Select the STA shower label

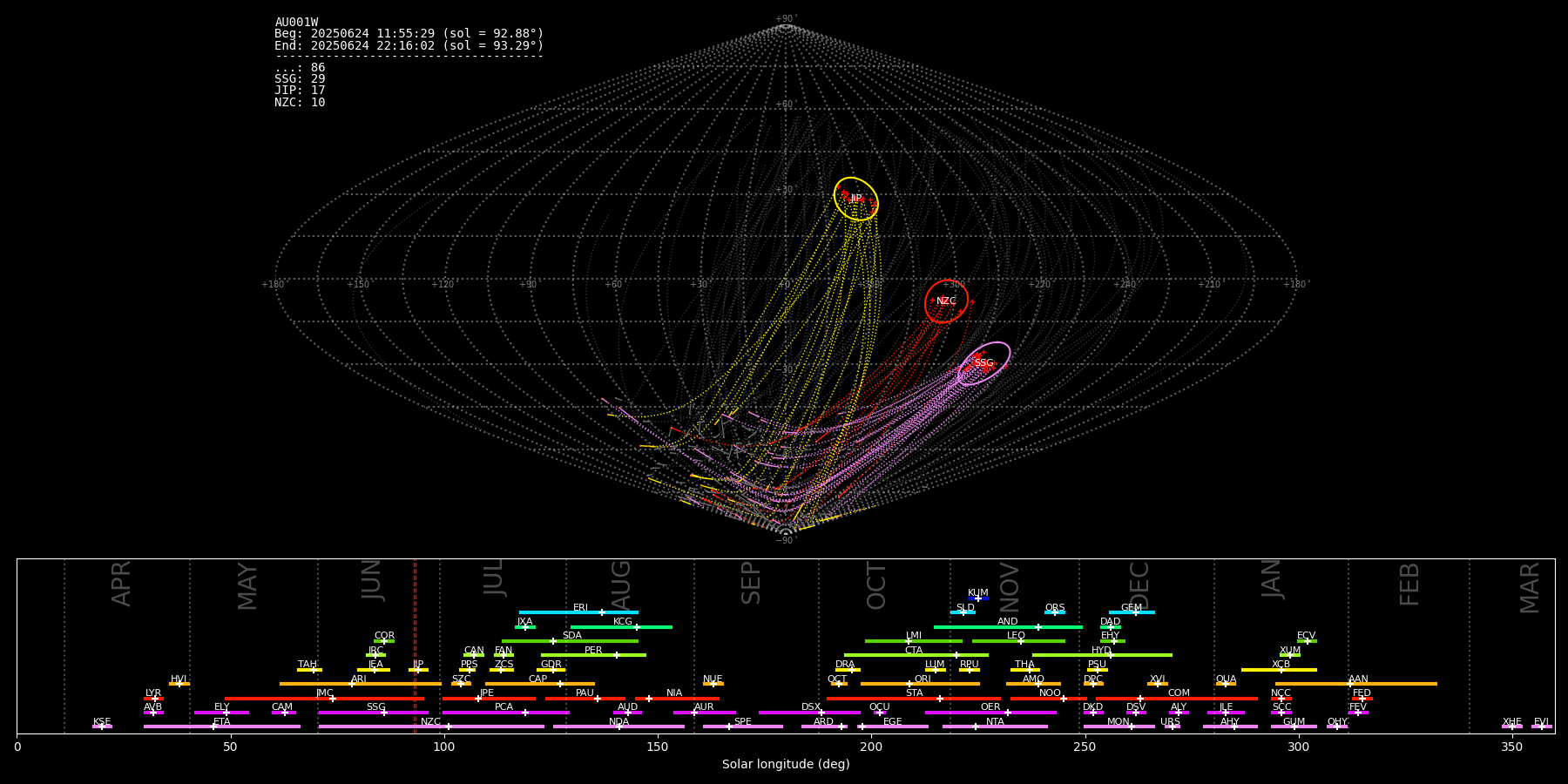[915, 693]
